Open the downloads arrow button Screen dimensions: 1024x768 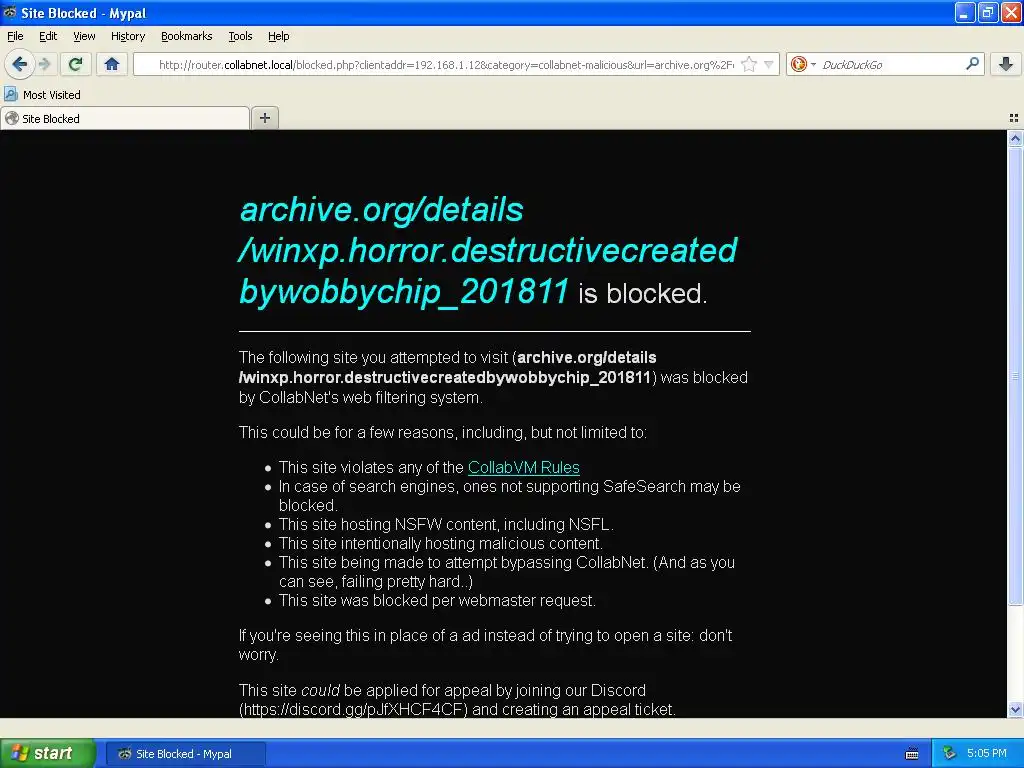[1006, 64]
